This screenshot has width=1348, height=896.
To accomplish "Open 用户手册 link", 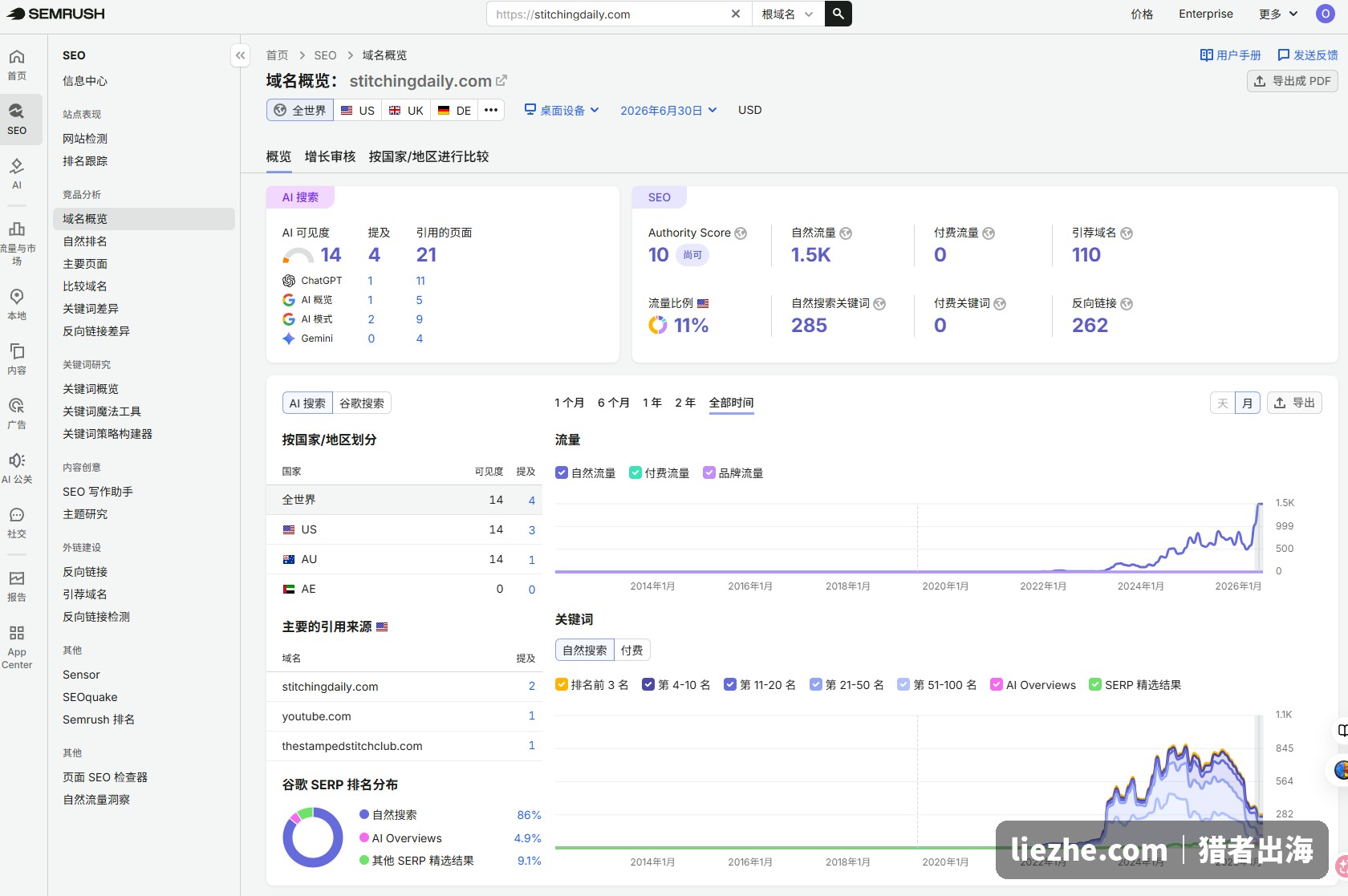I will pyautogui.click(x=1231, y=55).
